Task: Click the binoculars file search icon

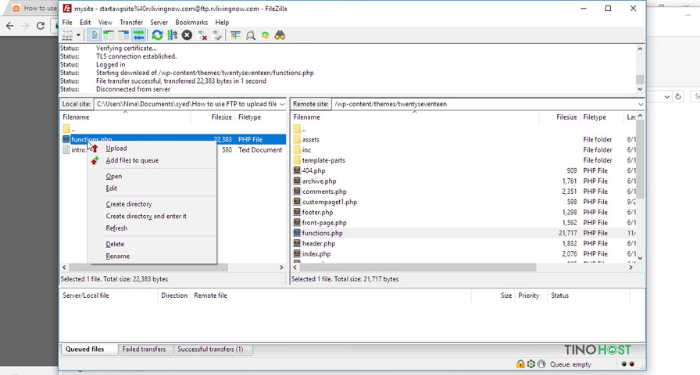Action: point(280,35)
